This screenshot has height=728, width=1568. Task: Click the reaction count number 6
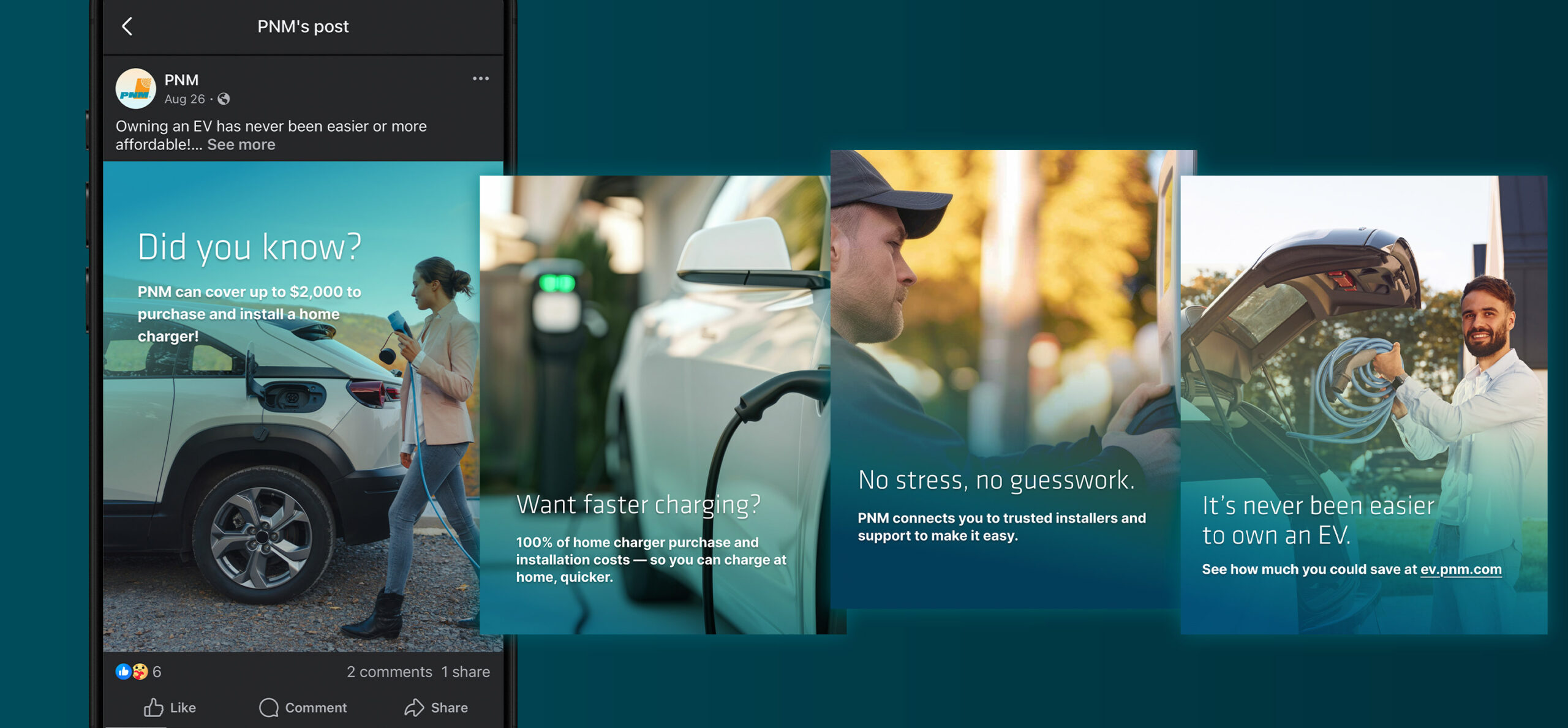157,672
